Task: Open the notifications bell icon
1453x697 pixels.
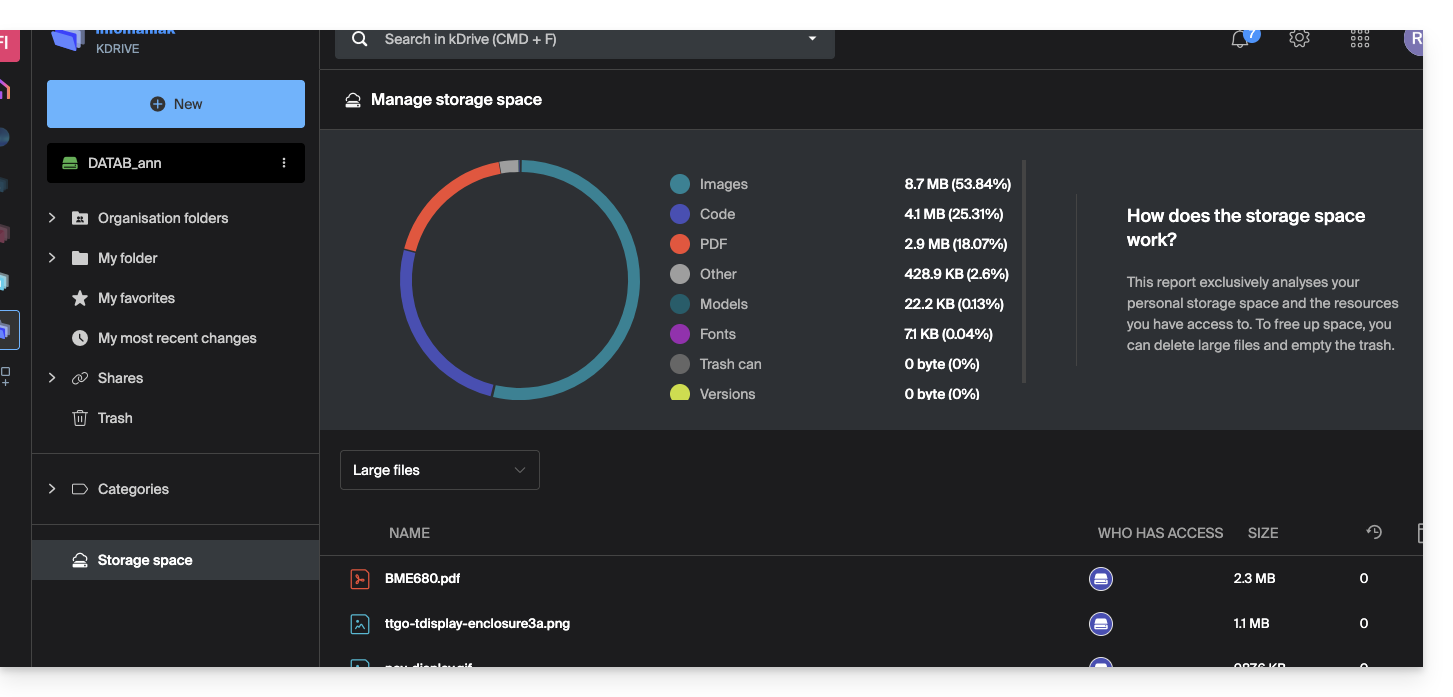Action: pos(1240,40)
